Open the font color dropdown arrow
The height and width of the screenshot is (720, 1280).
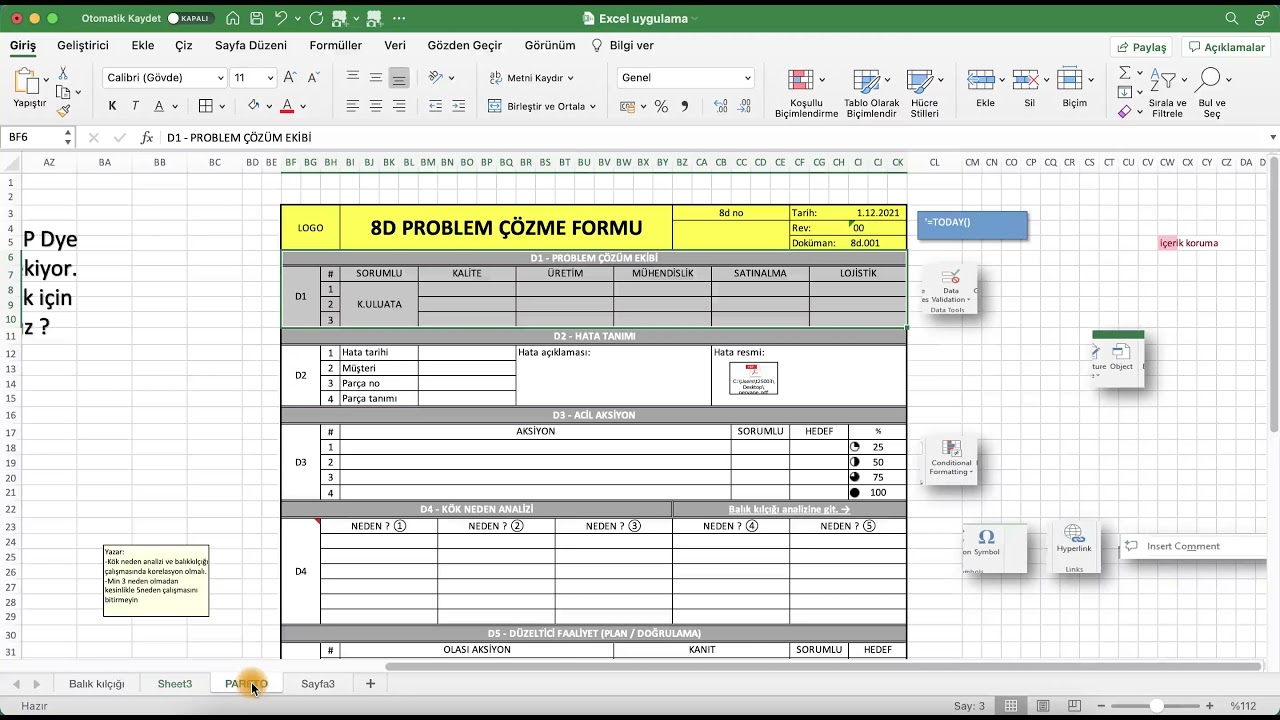tap(303, 106)
